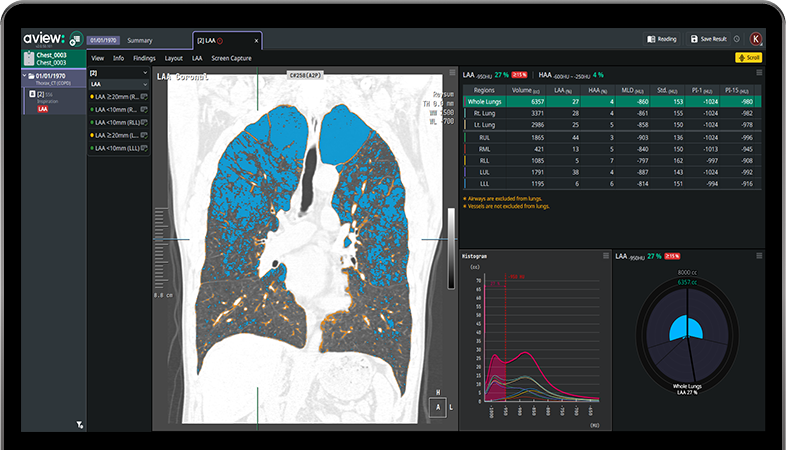Switch to the Summary tab
Screen dimensions: 786x450
[x=140, y=40]
